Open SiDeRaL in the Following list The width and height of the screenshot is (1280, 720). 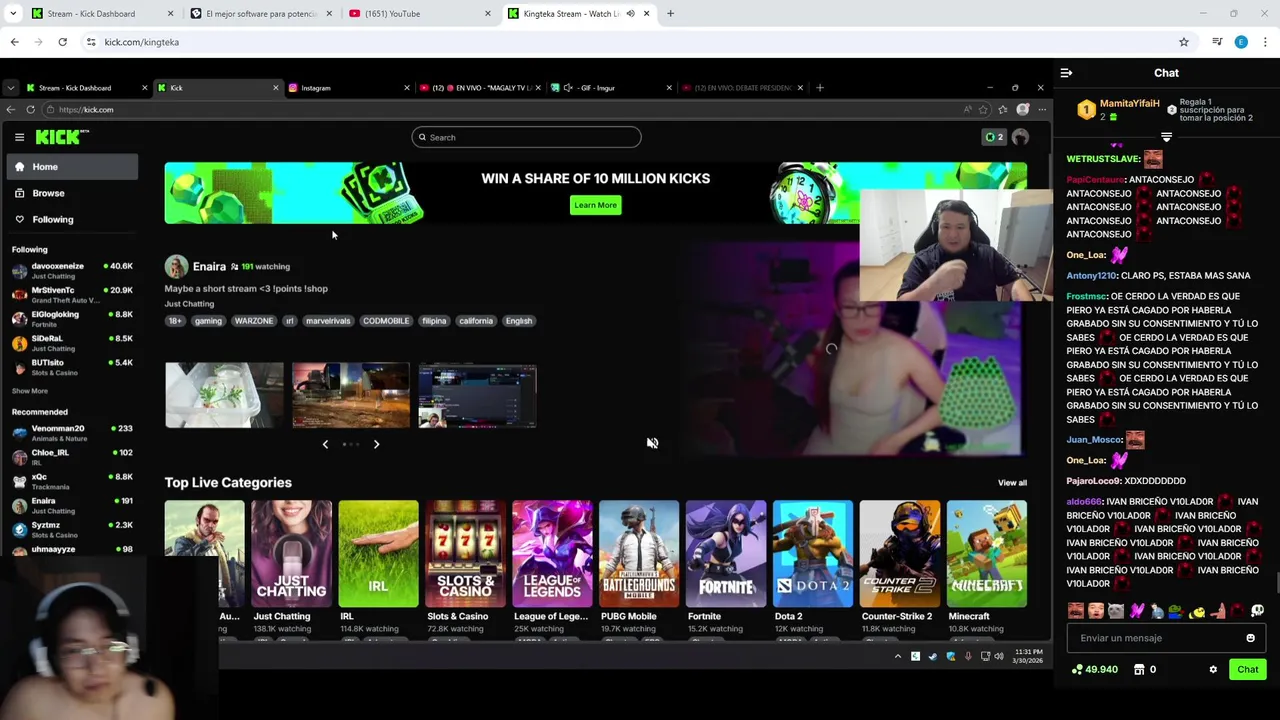[x=72, y=343]
